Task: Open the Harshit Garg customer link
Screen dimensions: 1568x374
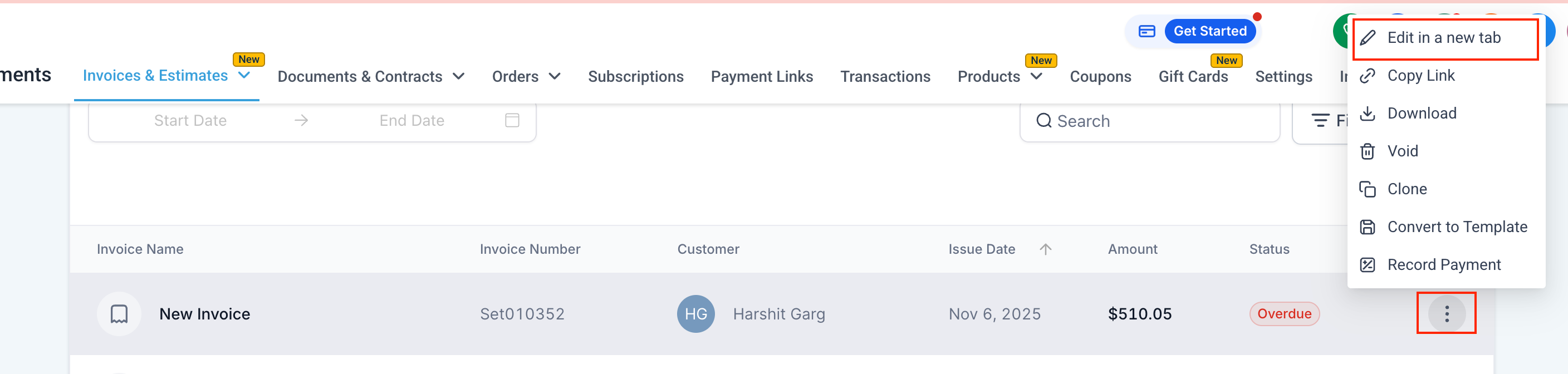Action: (778, 314)
